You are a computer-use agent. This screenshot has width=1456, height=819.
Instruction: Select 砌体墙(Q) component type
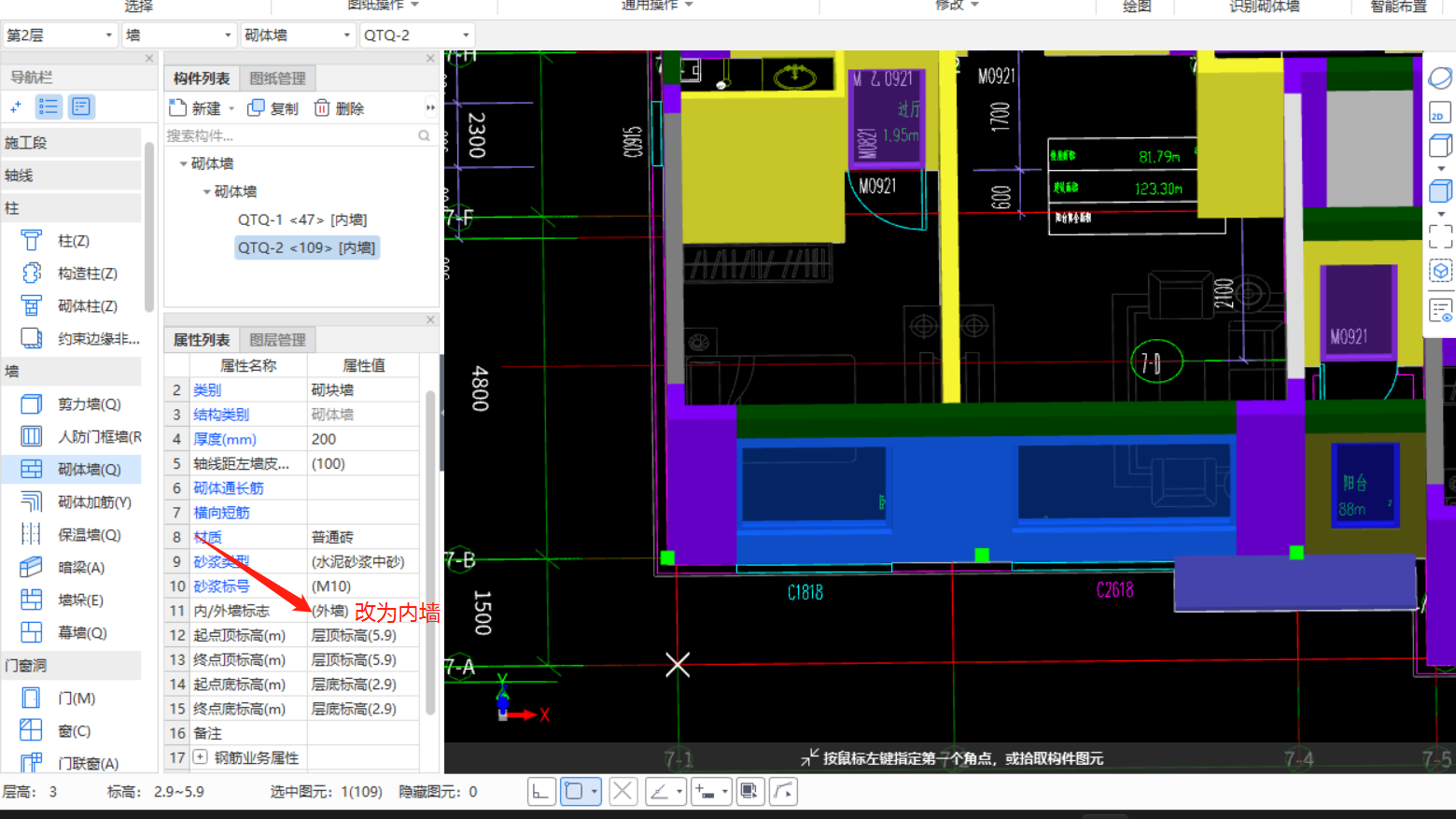[x=73, y=470]
